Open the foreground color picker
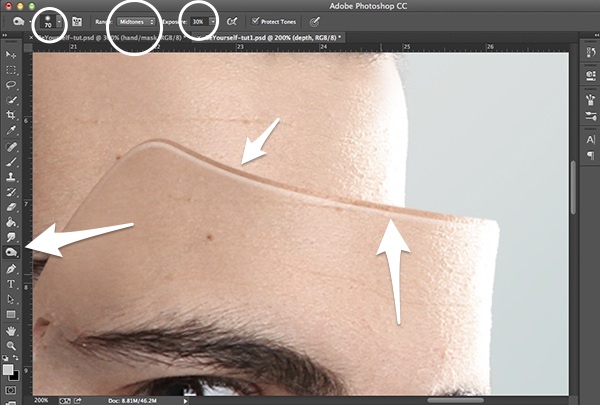The height and width of the screenshot is (405, 600). tap(8, 369)
